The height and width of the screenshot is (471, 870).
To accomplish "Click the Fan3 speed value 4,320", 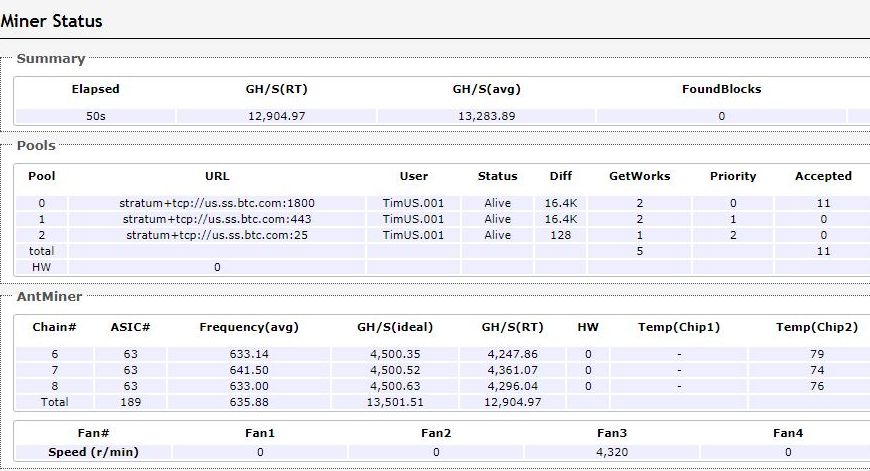I will click(x=611, y=452).
